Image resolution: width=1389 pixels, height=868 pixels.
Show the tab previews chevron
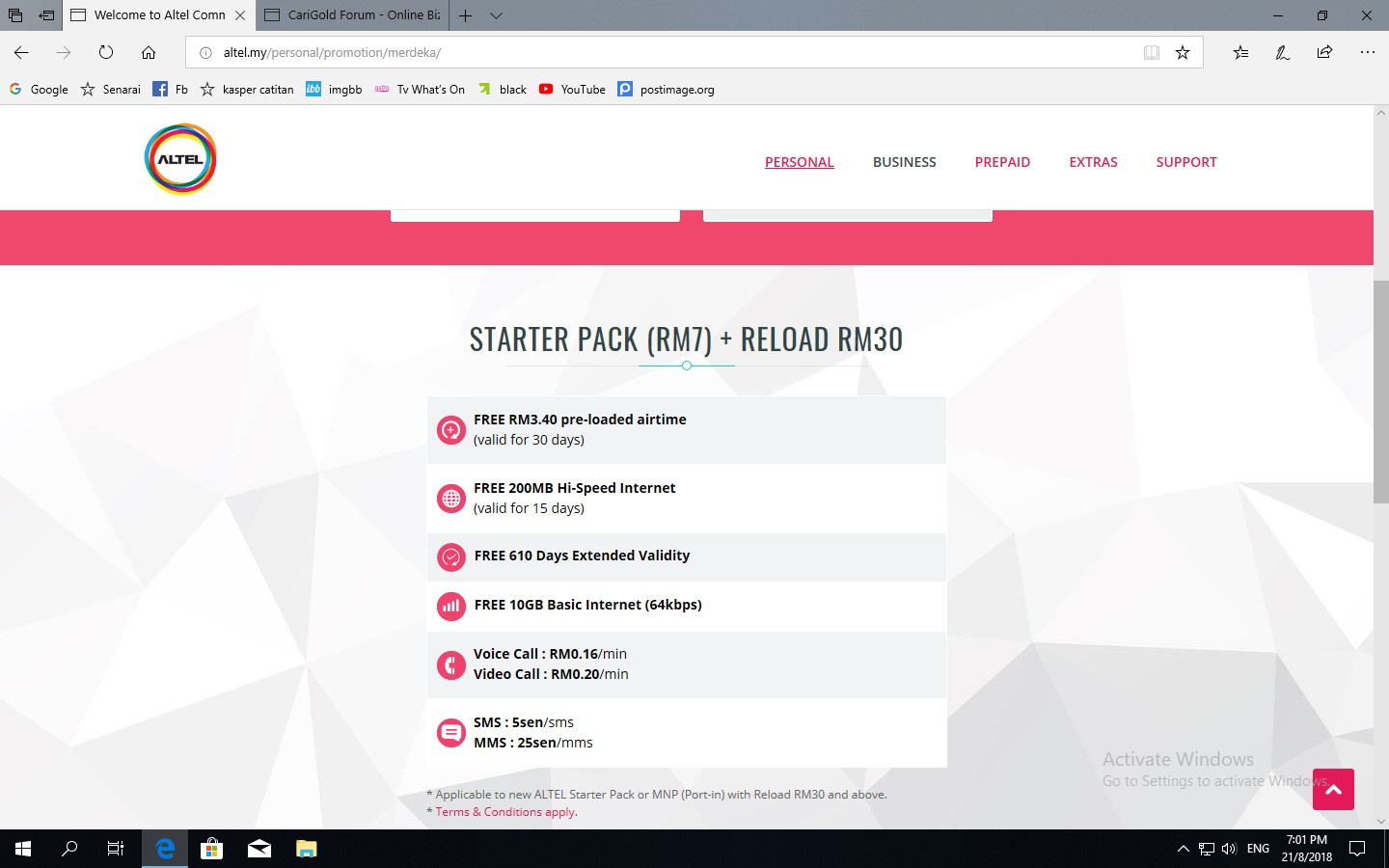[x=496, y=15]
